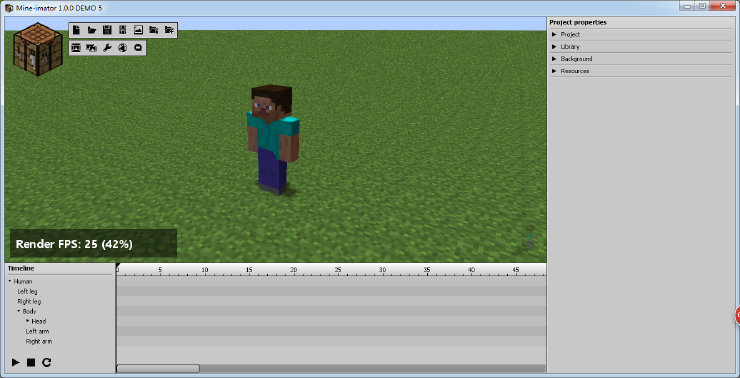Export movie using the film strip icon

pyautogui.click(x=123, y=30)
